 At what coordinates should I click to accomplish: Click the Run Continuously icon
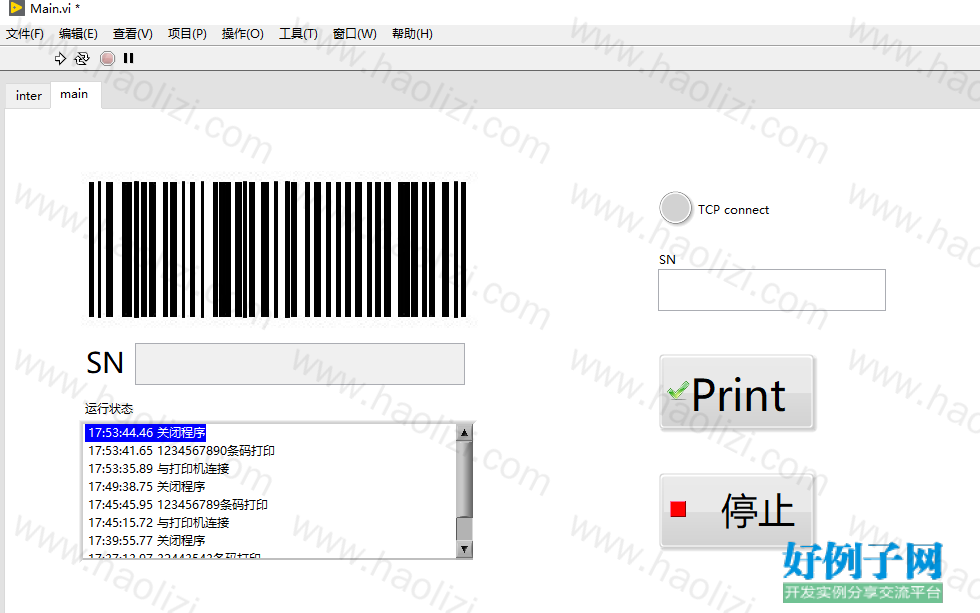coord(82,58)
